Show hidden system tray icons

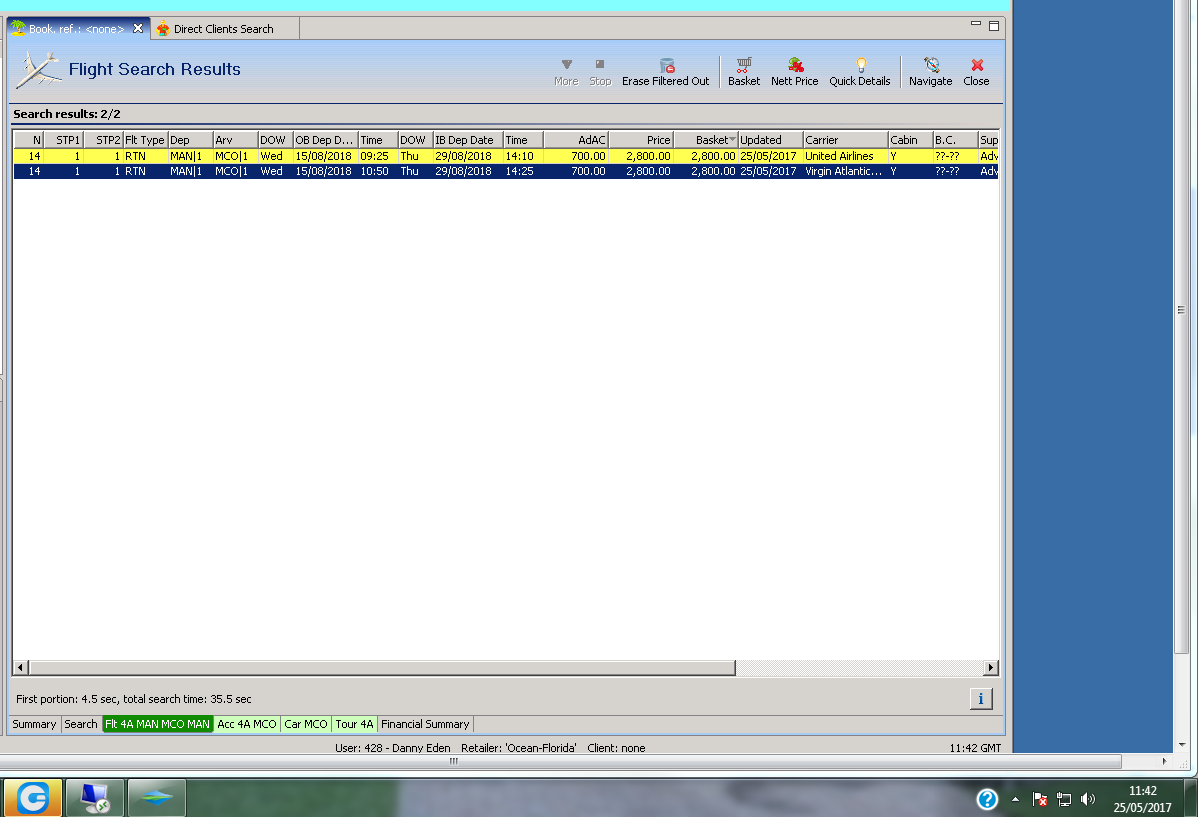click(1015, 799)
